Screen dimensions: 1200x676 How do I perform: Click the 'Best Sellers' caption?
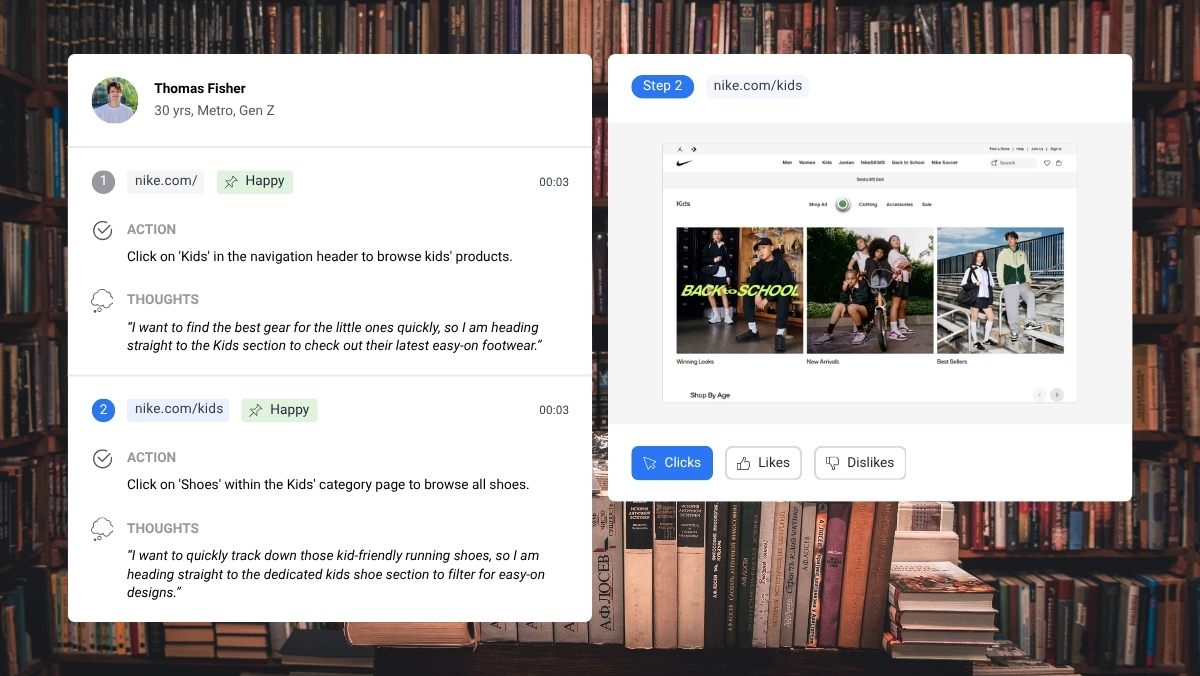953,361
